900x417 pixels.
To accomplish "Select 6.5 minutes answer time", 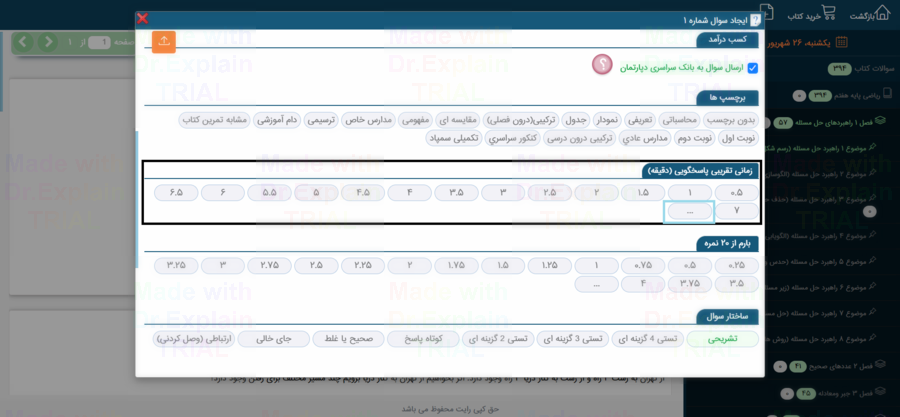I will click(176, 193).
